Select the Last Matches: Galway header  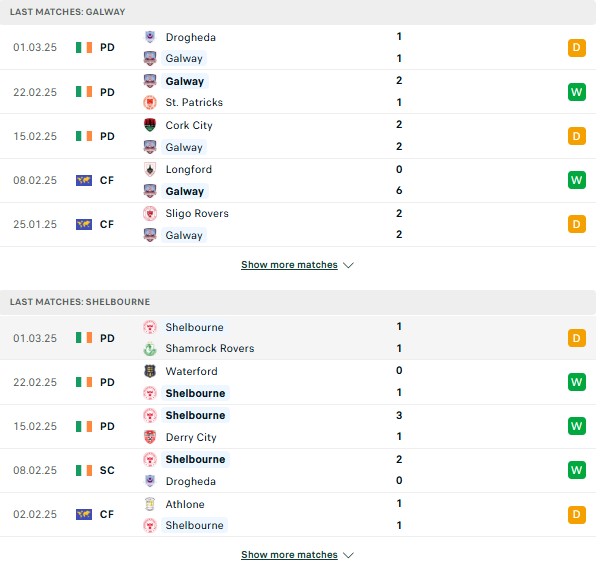[298, 12]
